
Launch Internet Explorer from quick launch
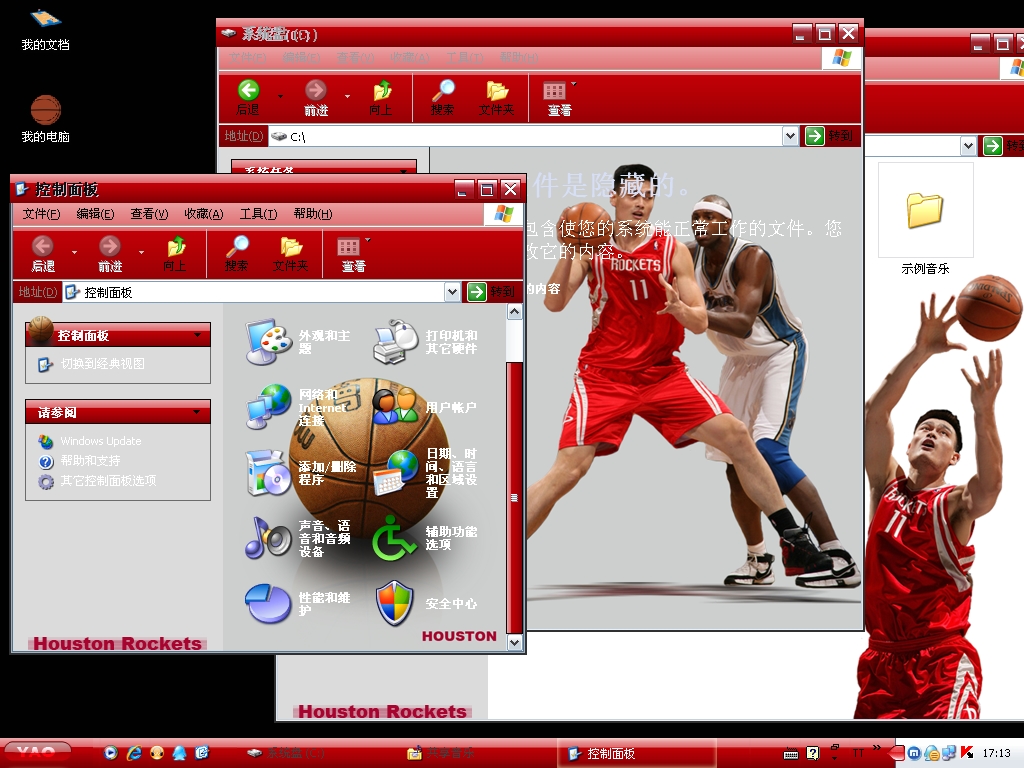tap(134, 753)
